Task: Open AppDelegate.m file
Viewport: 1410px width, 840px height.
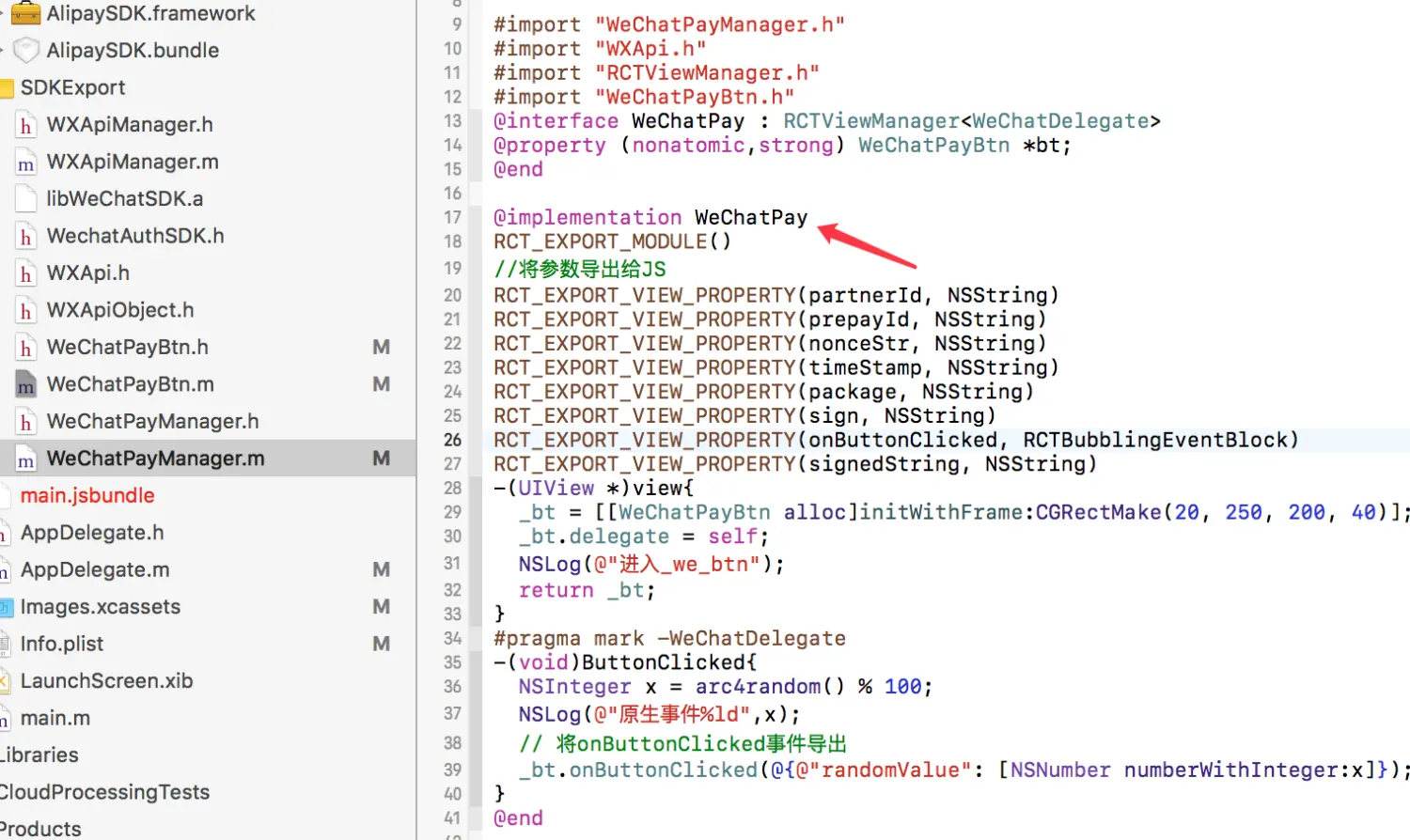Action: [95, 569]
